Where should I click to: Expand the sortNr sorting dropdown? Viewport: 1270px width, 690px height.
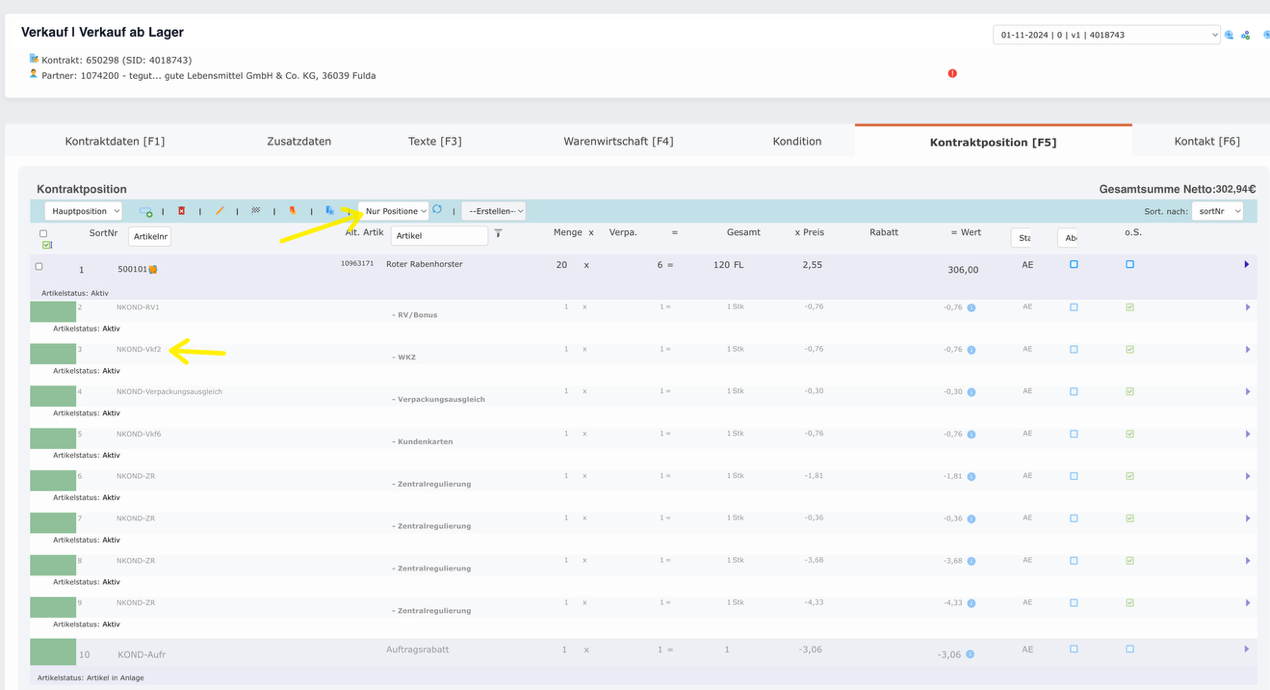(x=1217, y=211)
